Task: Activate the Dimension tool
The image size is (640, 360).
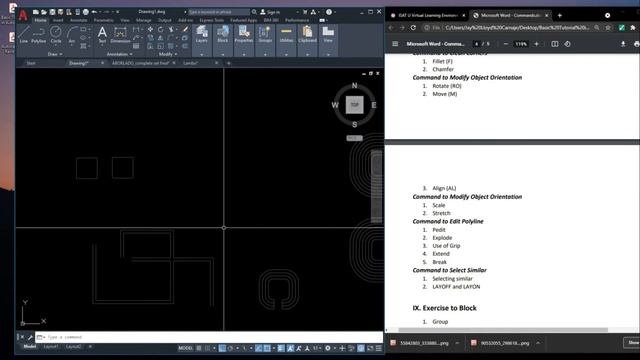Action: [120, 34]
